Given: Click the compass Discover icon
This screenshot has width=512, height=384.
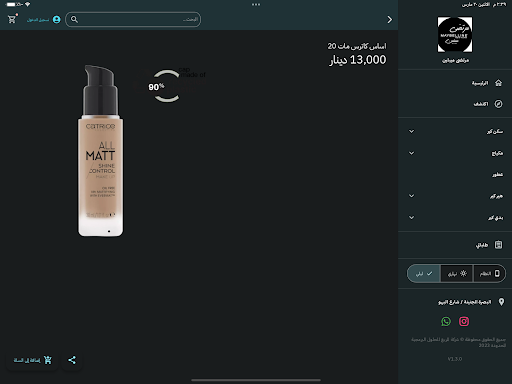Looking at the screenshot, I should pyautogui.click(x=498, y=104).
